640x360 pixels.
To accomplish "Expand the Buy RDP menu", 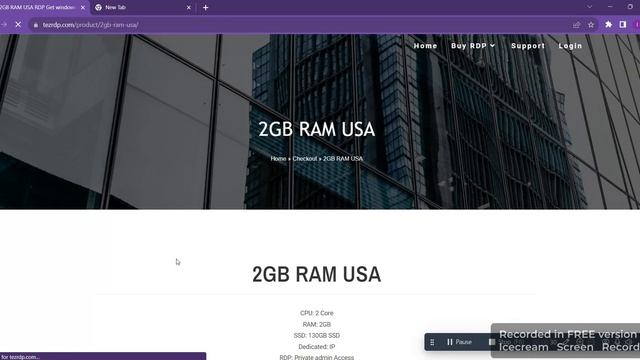I will pos(473,46).
